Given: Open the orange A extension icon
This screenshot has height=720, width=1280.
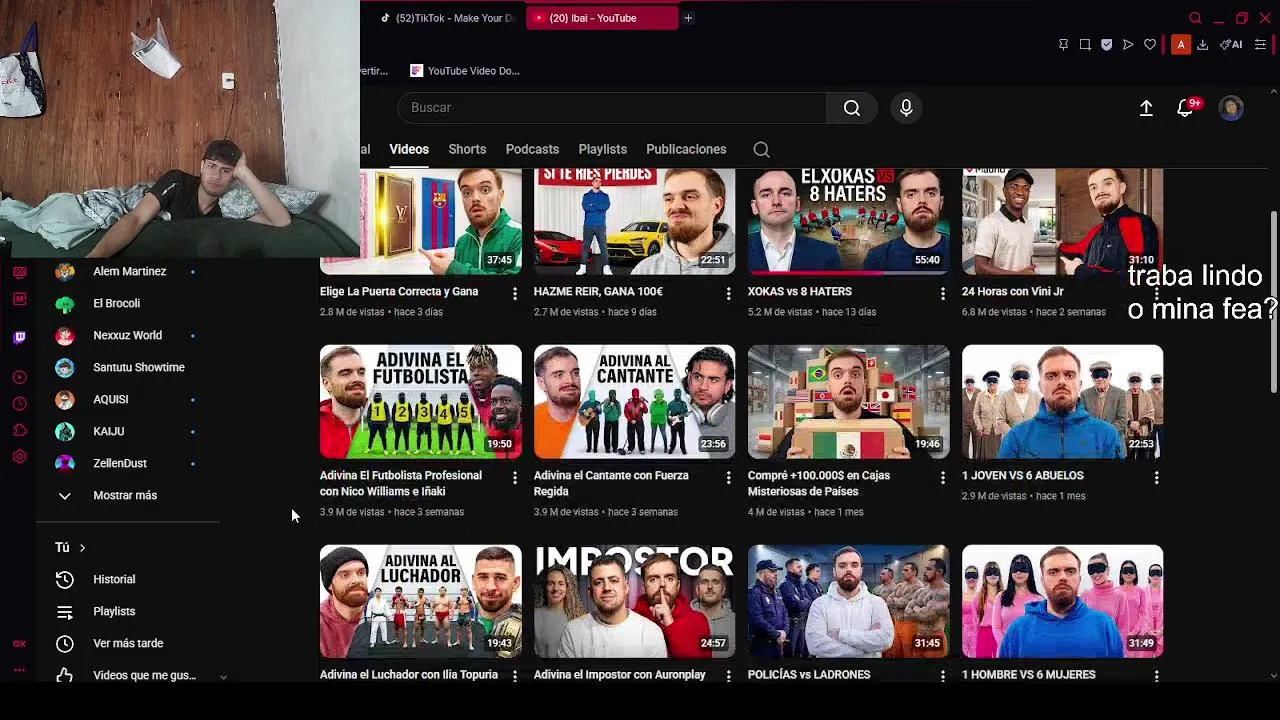Looking at the screenshot, I should coord(1181,44).
